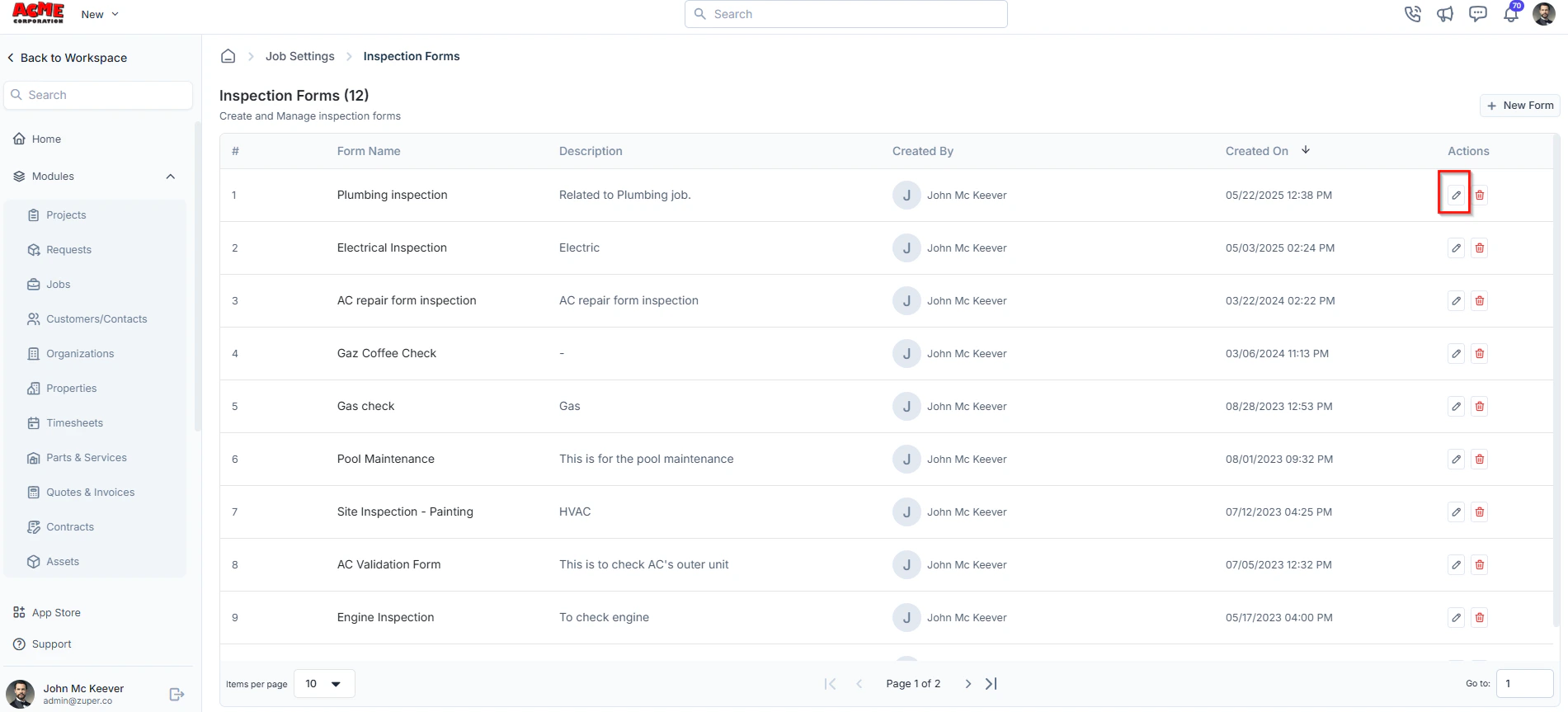Go to the next page
The image size is (1568, 712).
coord(968,684)
